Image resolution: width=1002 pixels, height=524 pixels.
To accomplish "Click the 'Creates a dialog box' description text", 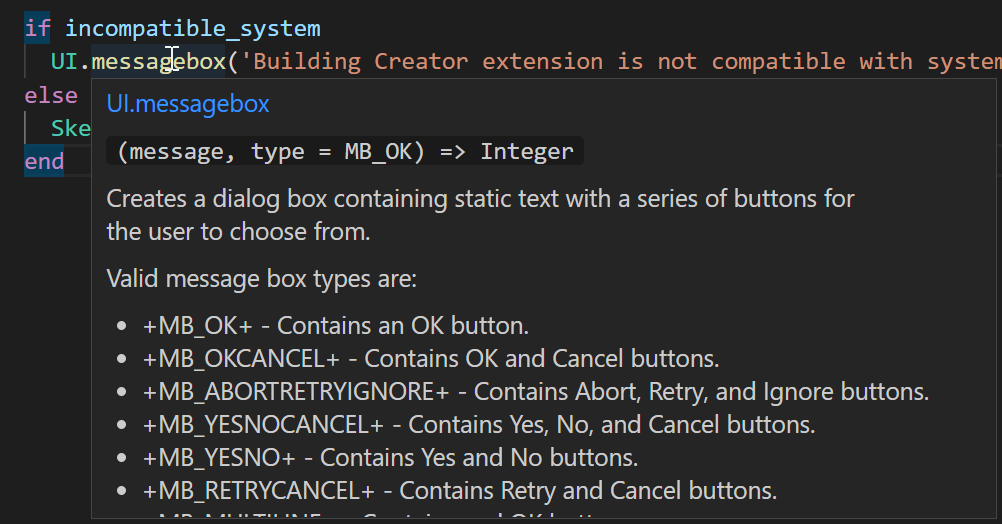I will coord(480,215).
